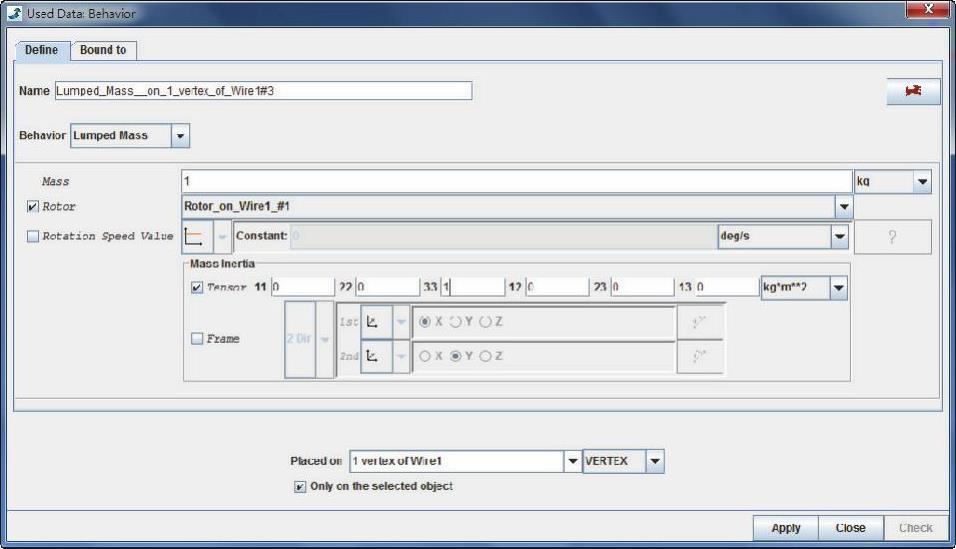Click the Close button at bottom

click(850, 527)
